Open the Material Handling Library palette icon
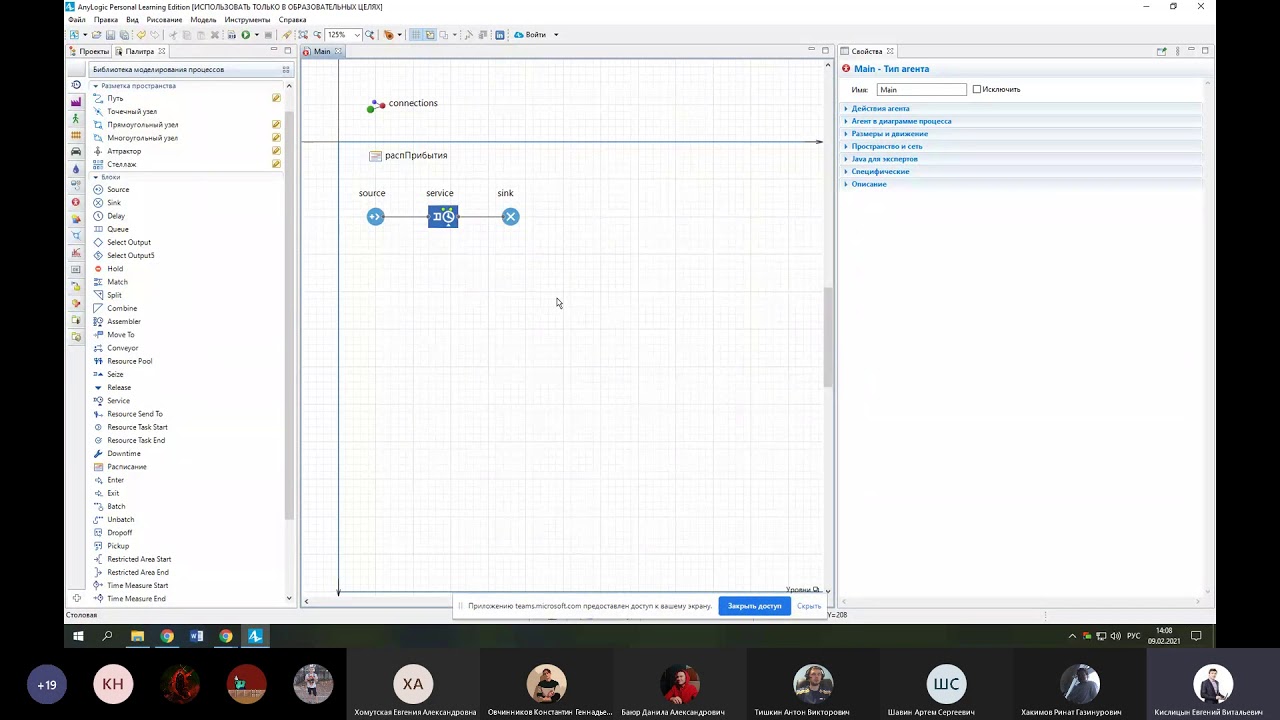 [76, 102]
